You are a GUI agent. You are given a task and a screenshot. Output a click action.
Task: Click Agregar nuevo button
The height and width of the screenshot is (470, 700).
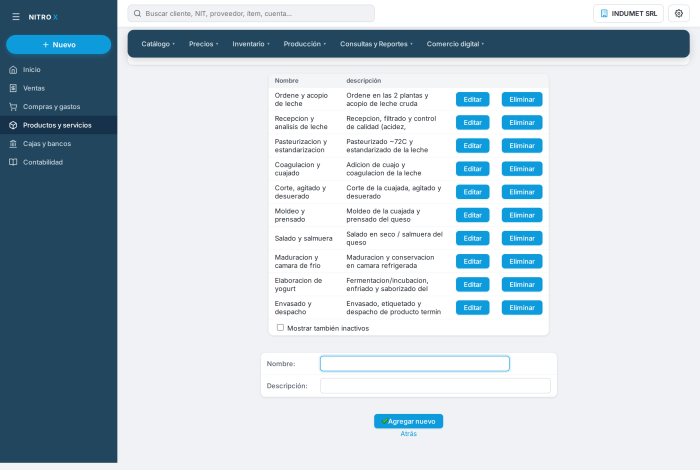(x=408, y=421)
